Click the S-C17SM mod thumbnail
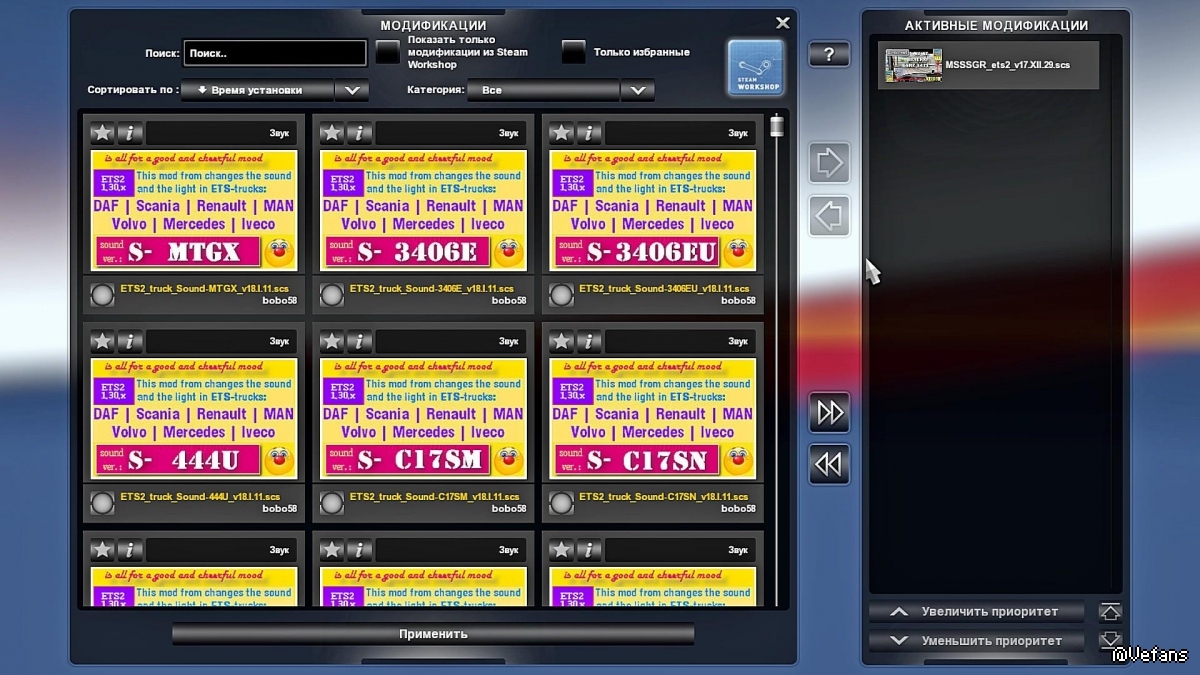This screenshot has height=675, width=1200. pos(424,418)
